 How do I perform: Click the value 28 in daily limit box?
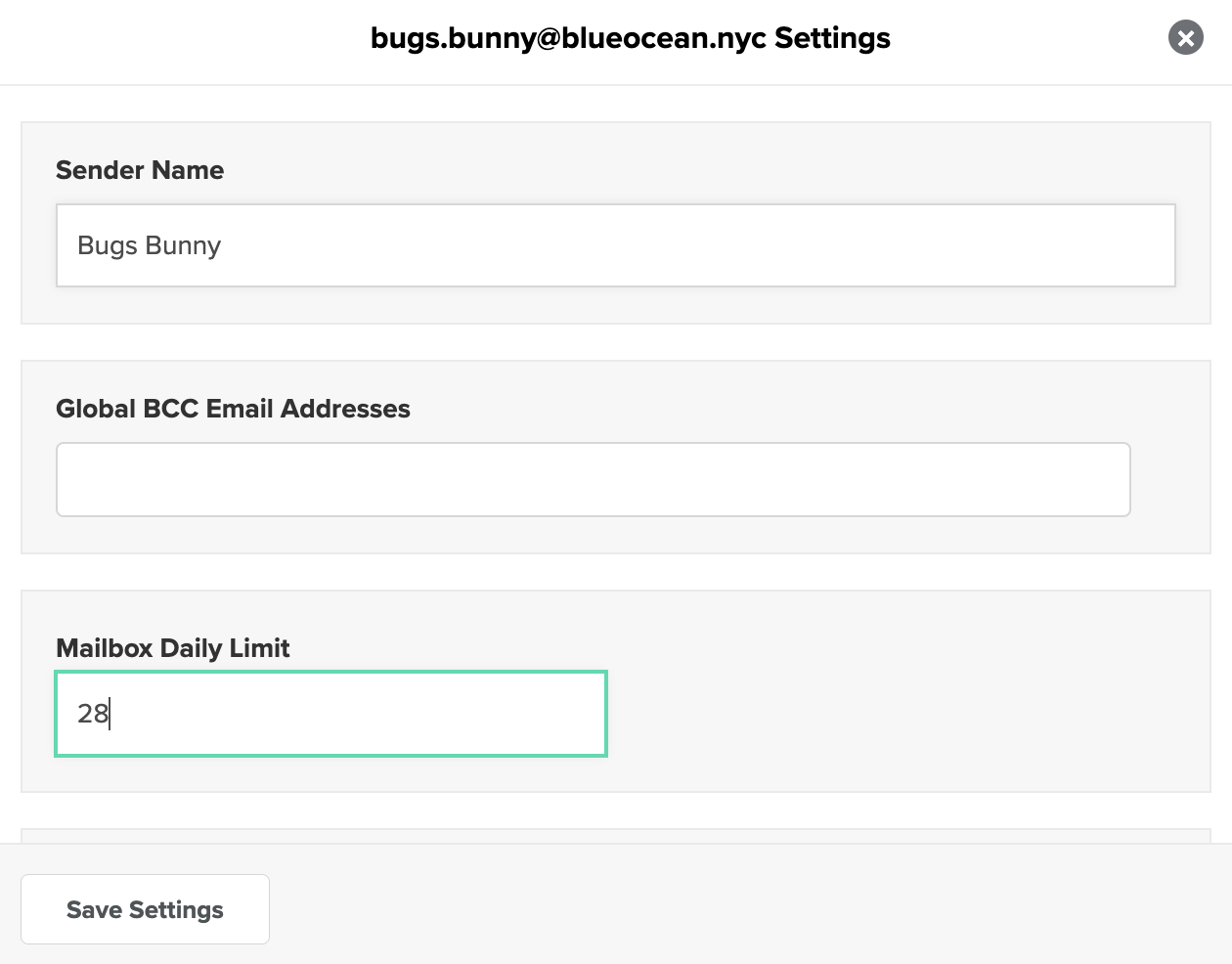(x=93, y=714)
